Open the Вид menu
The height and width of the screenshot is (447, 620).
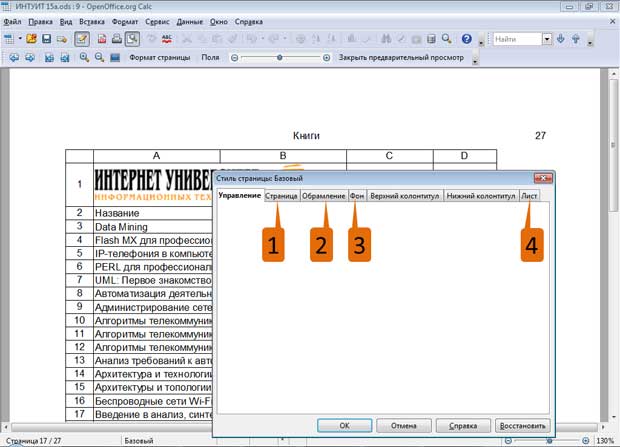pos(66,22)
